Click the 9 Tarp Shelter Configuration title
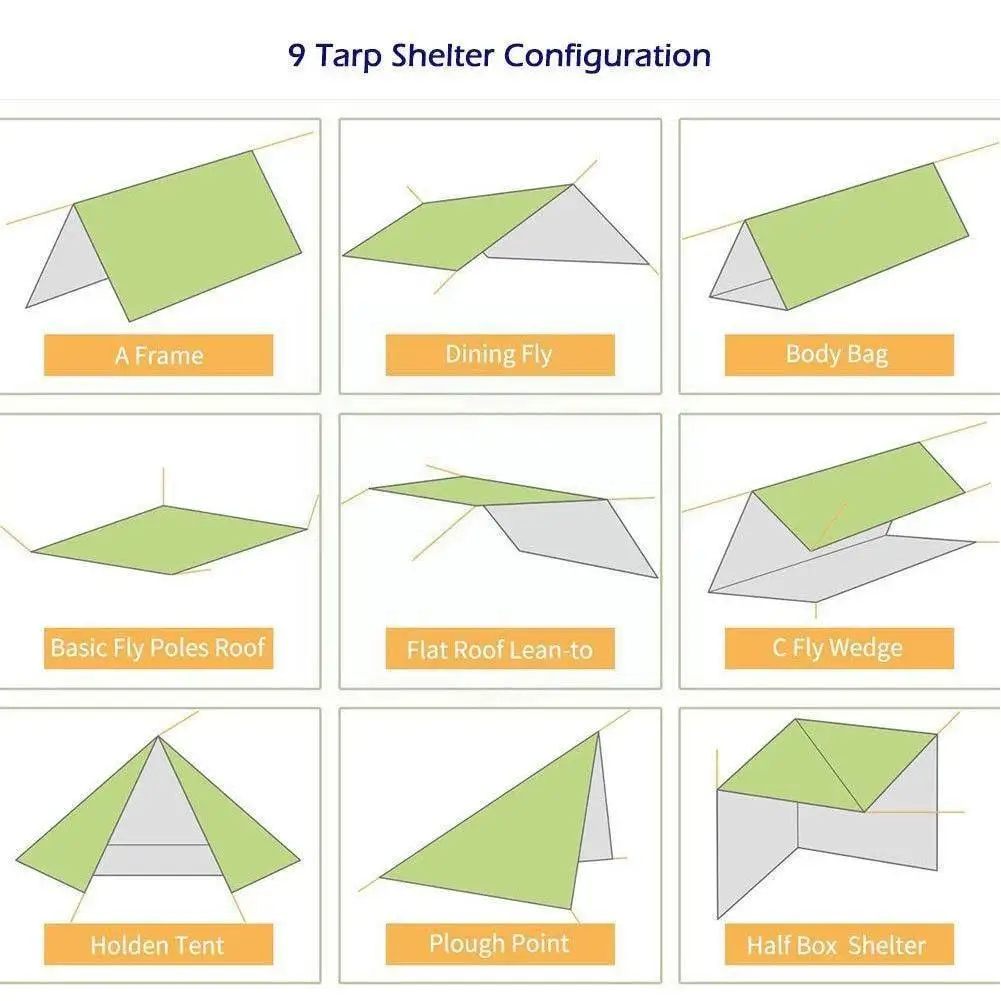 pos(499,54)
